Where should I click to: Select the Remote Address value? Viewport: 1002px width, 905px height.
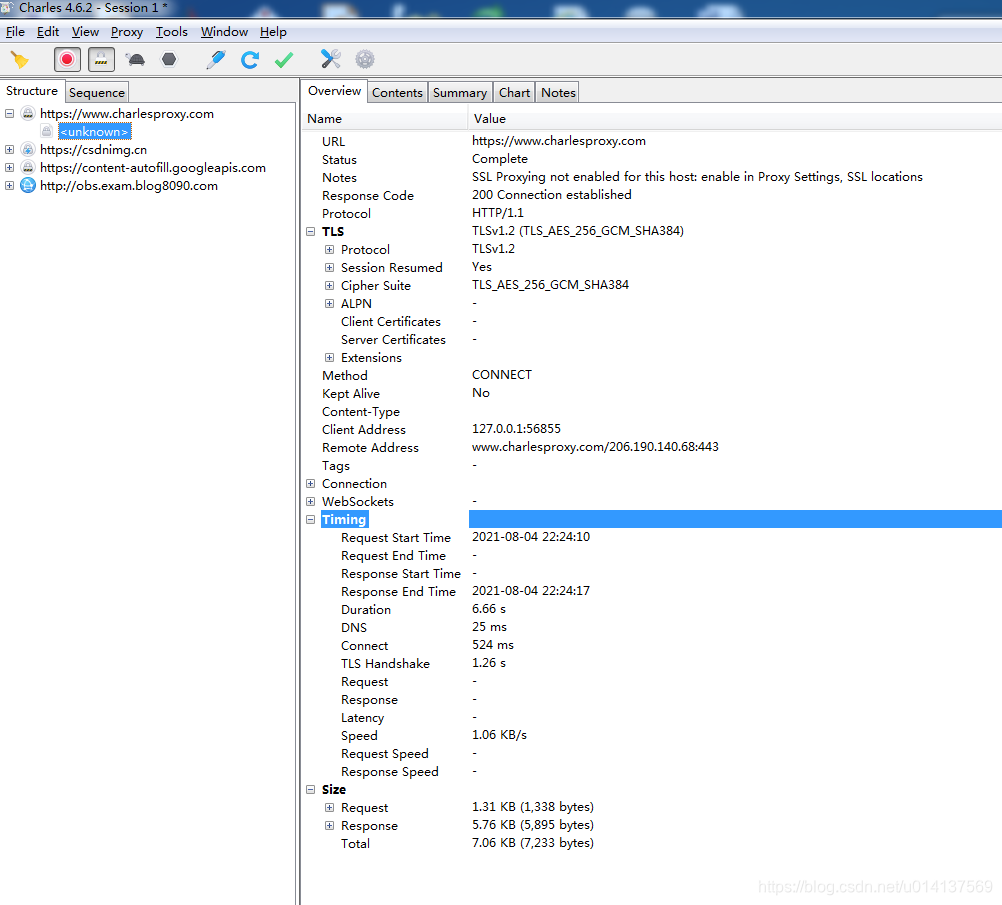click(595, 447)
